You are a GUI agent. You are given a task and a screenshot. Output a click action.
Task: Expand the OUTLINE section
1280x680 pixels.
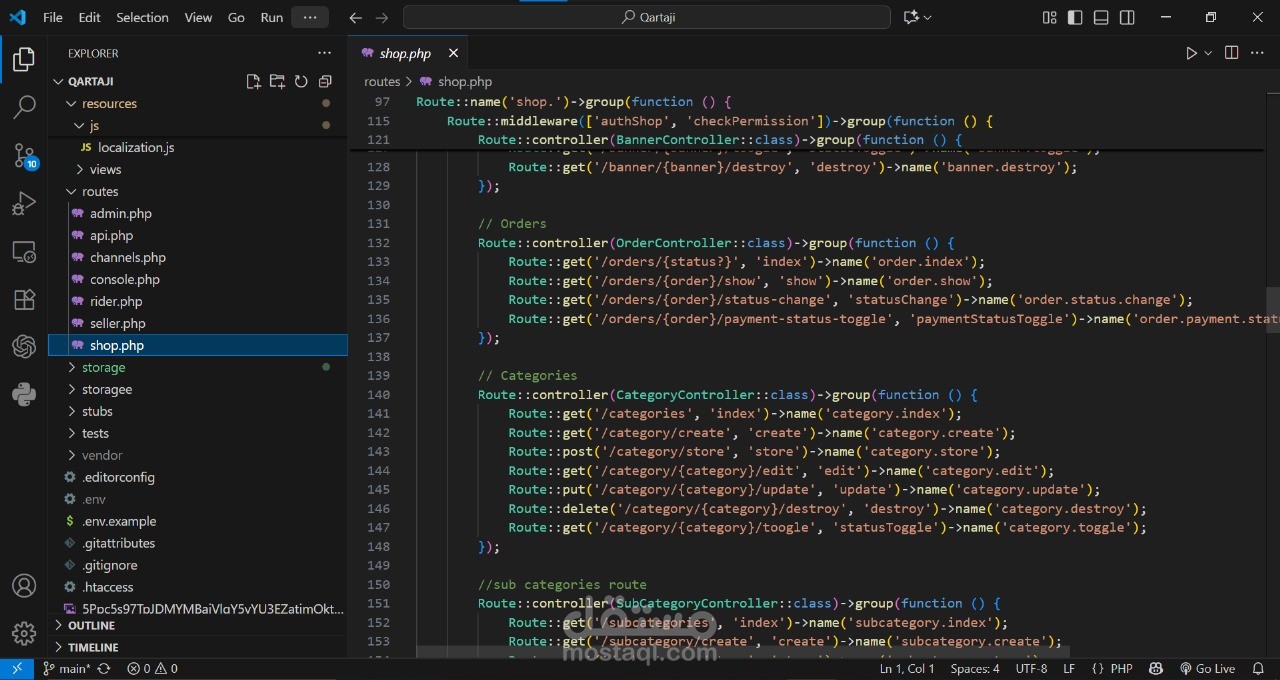coord(91,625)
